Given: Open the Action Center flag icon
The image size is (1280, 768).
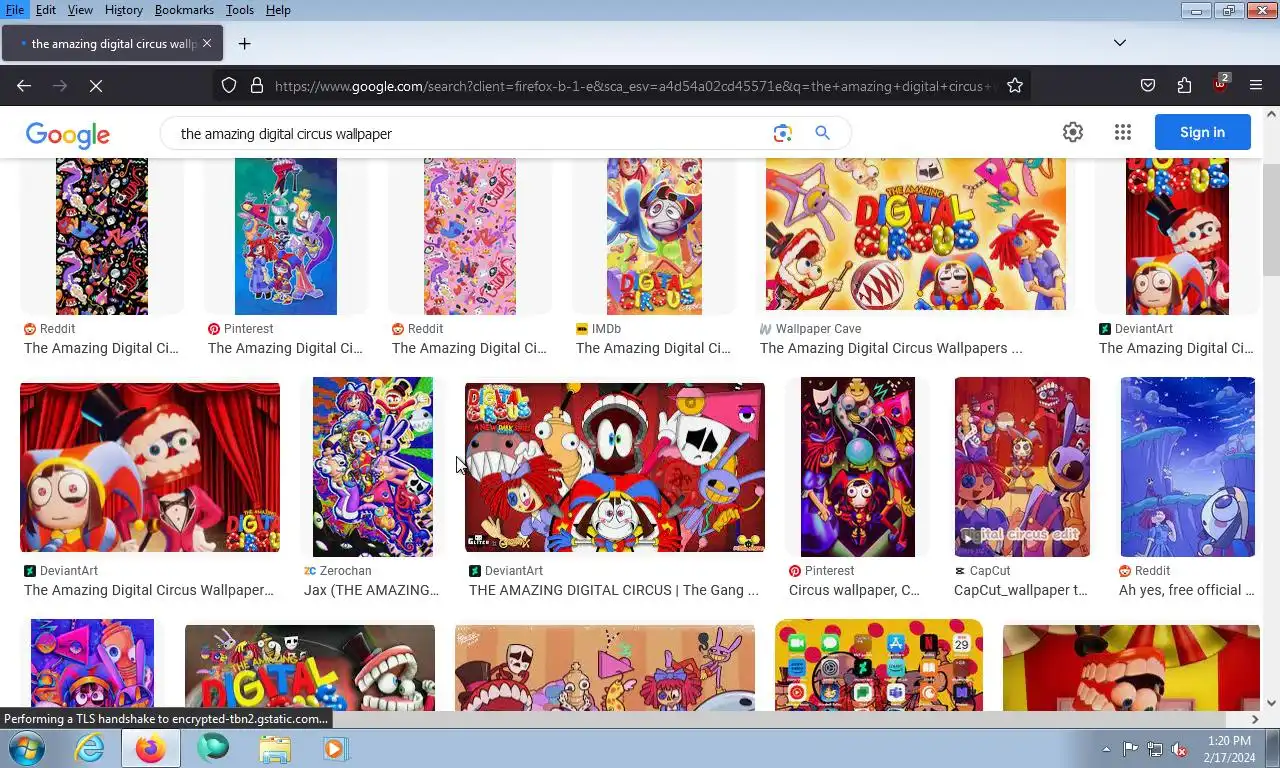Looking at the screenshot, I should [1130, 749].
